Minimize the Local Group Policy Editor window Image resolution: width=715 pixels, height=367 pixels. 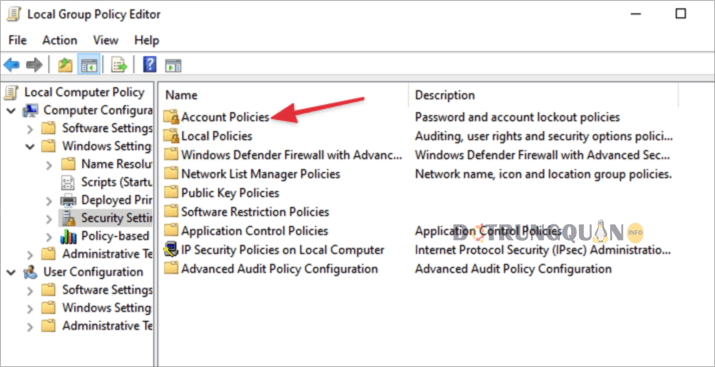point(637,14)
